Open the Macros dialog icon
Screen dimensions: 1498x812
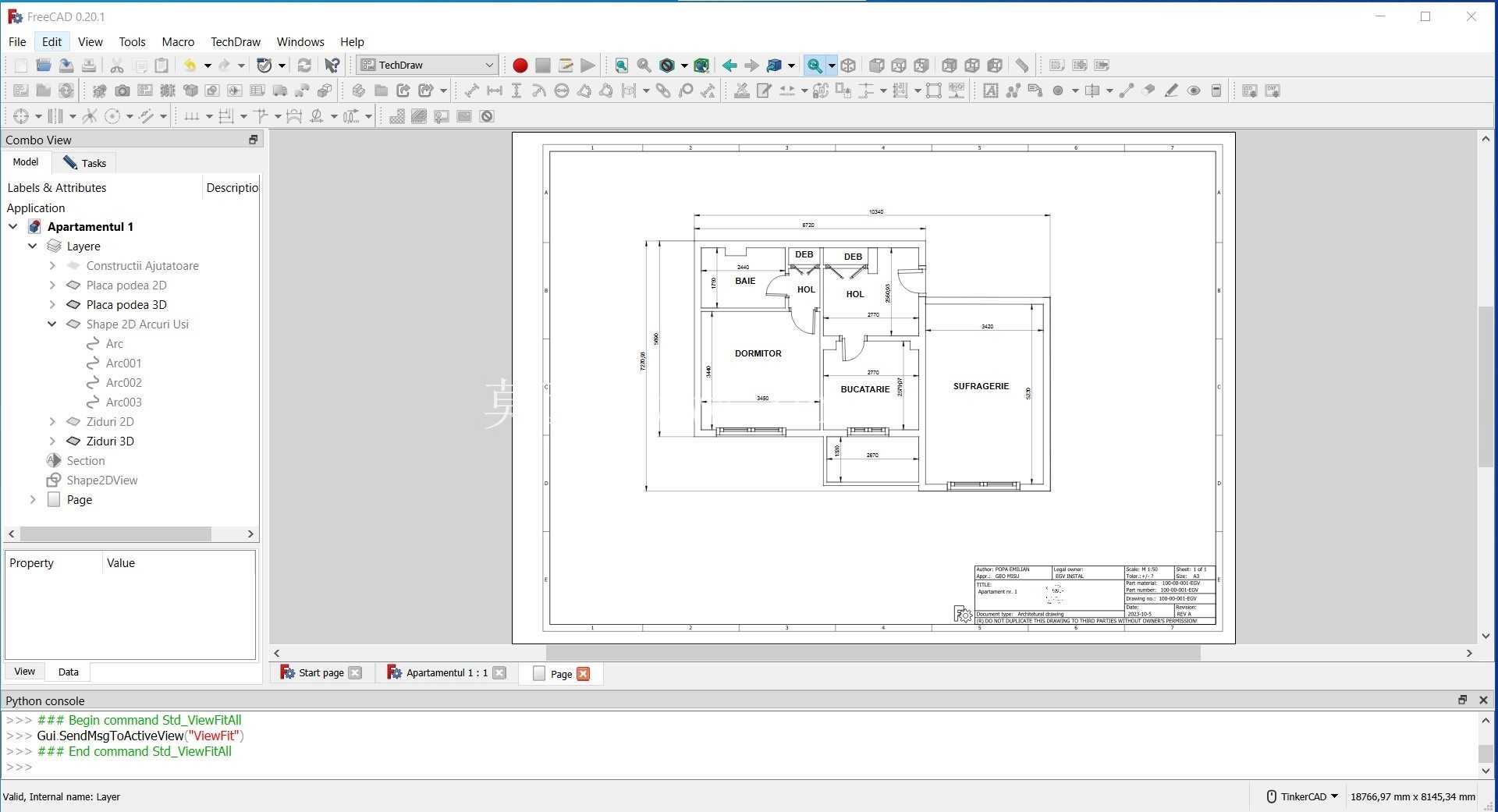point(566,66)
